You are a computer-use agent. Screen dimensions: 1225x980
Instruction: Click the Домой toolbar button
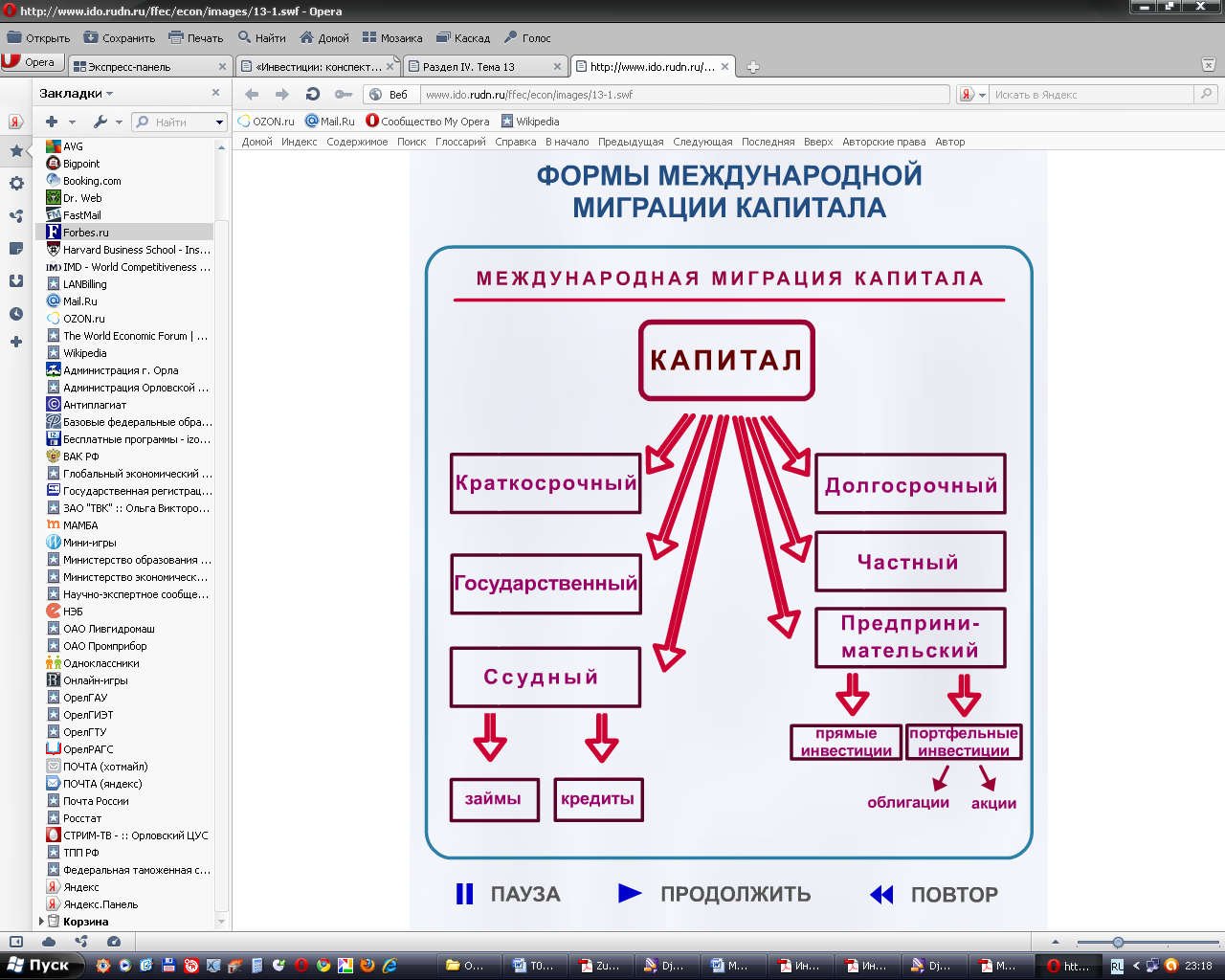pyautogui.click(x=323, y=38)
